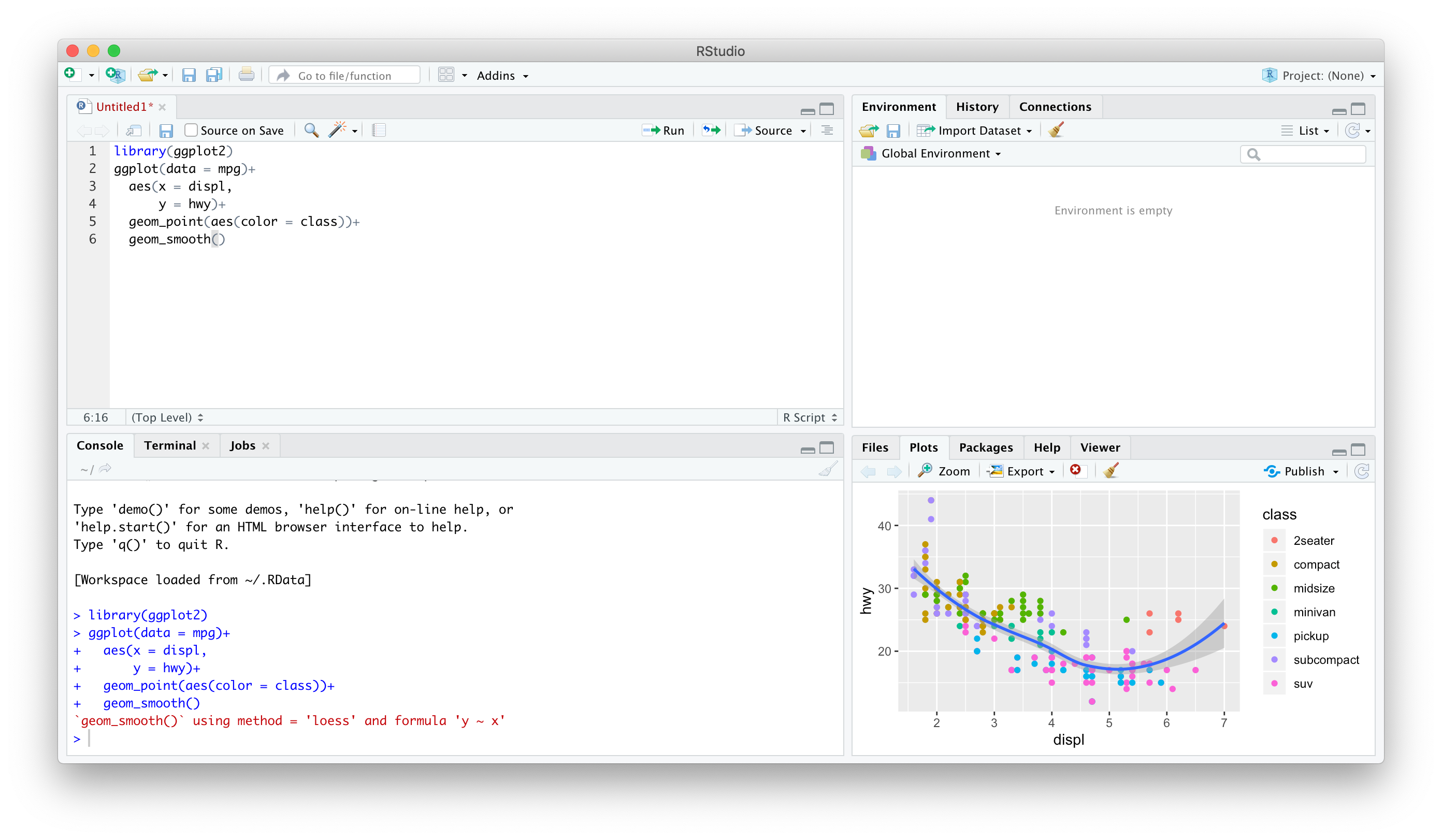The width and height of the screenshot is (1442, 840).
Task: Click the re-run previous code region icon
Action: coord(711,131)
